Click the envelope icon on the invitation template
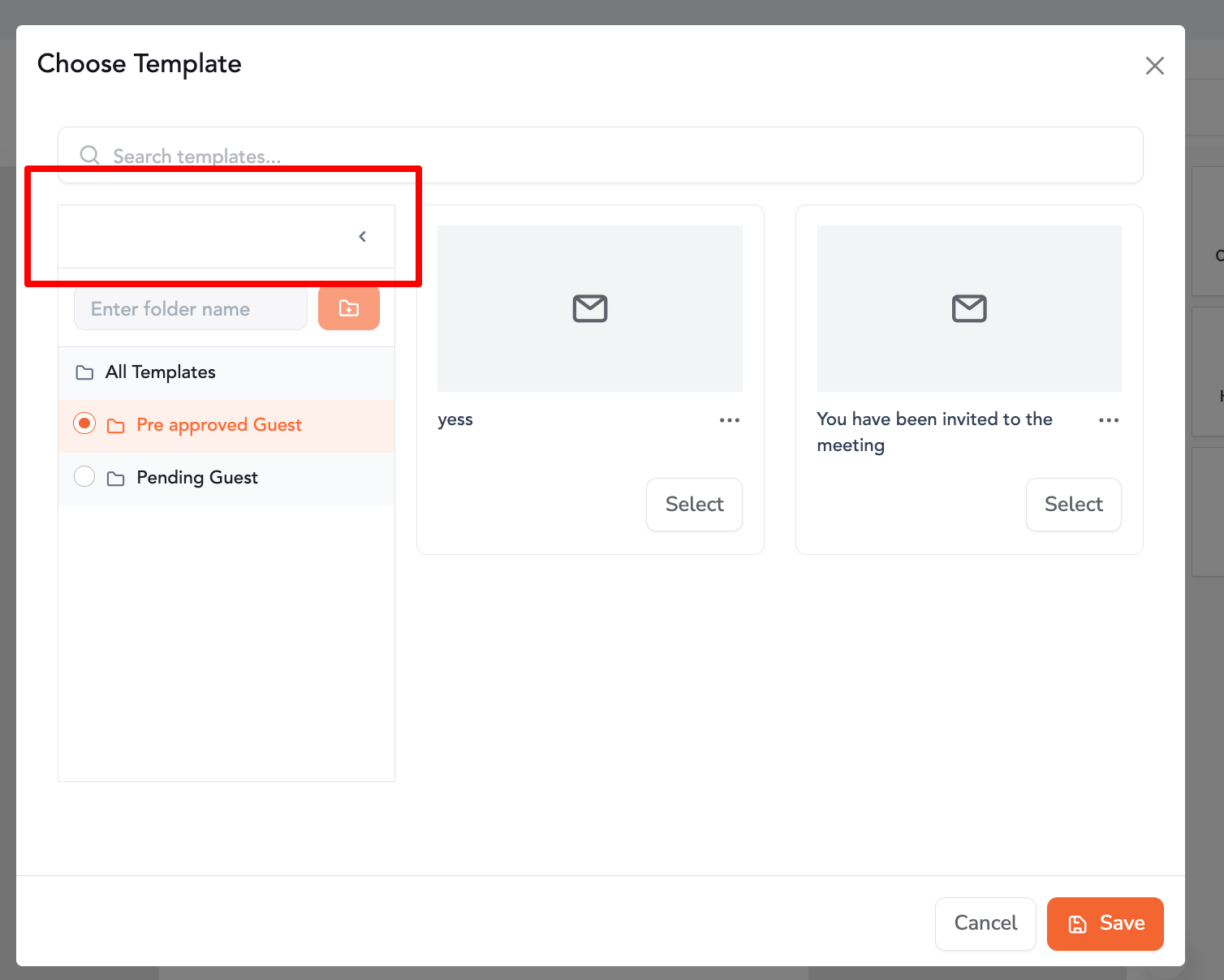 coord(969,308)
